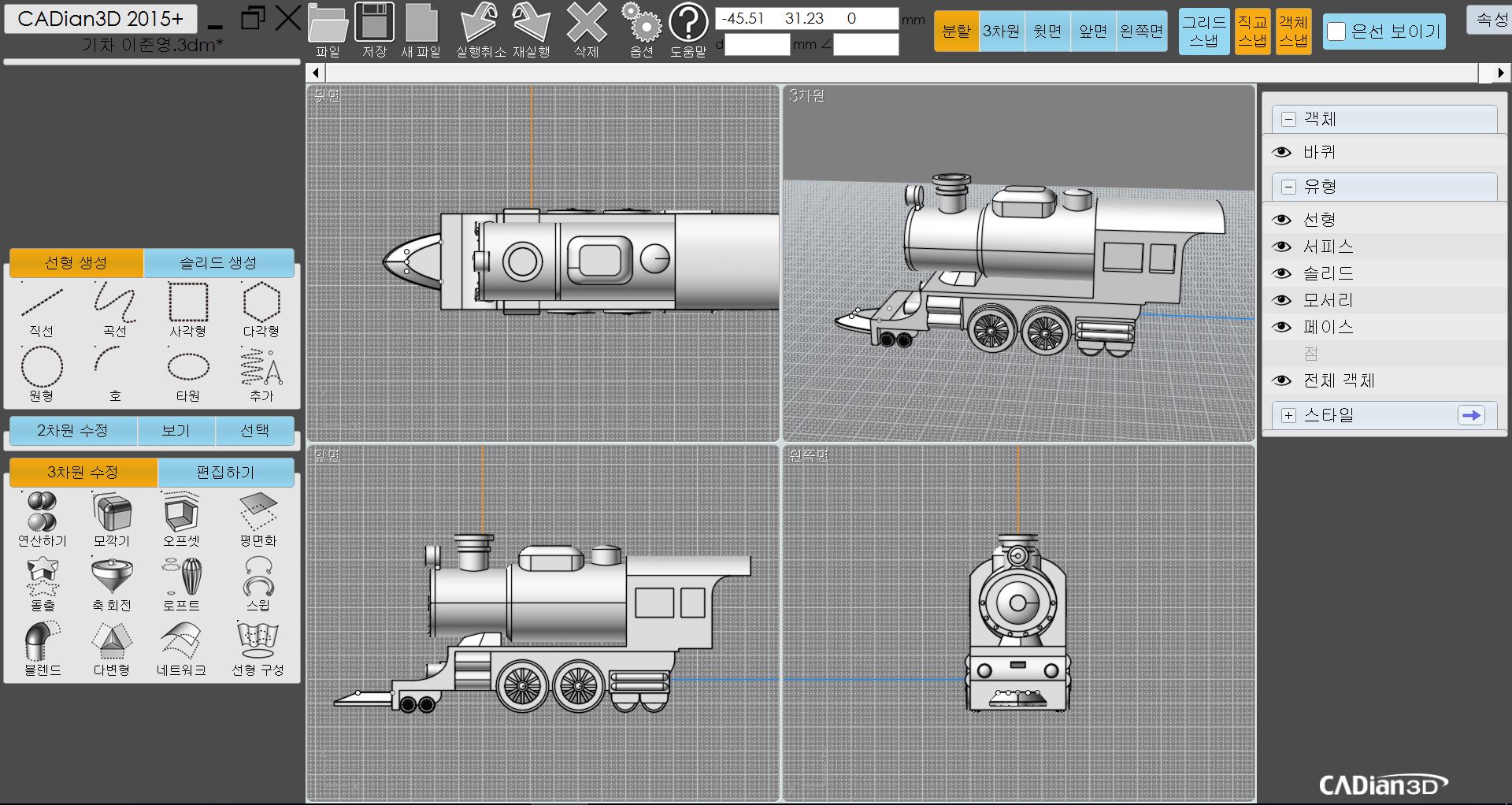Open the 선택 tab

coord(254,430)
